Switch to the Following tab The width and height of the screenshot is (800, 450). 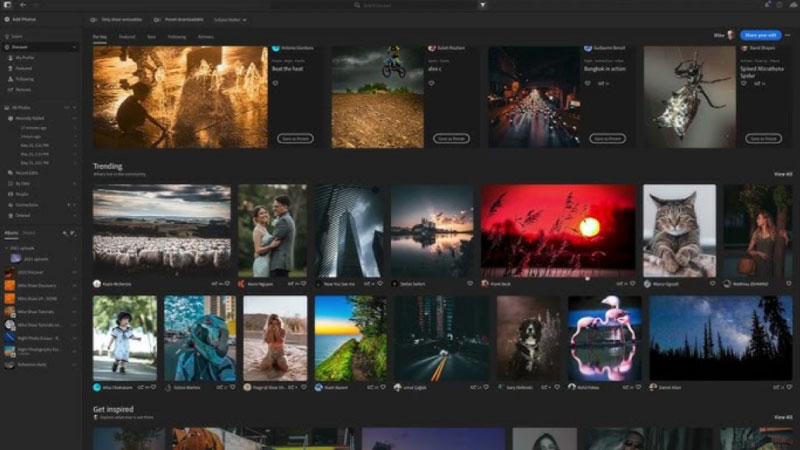(177, 36)
